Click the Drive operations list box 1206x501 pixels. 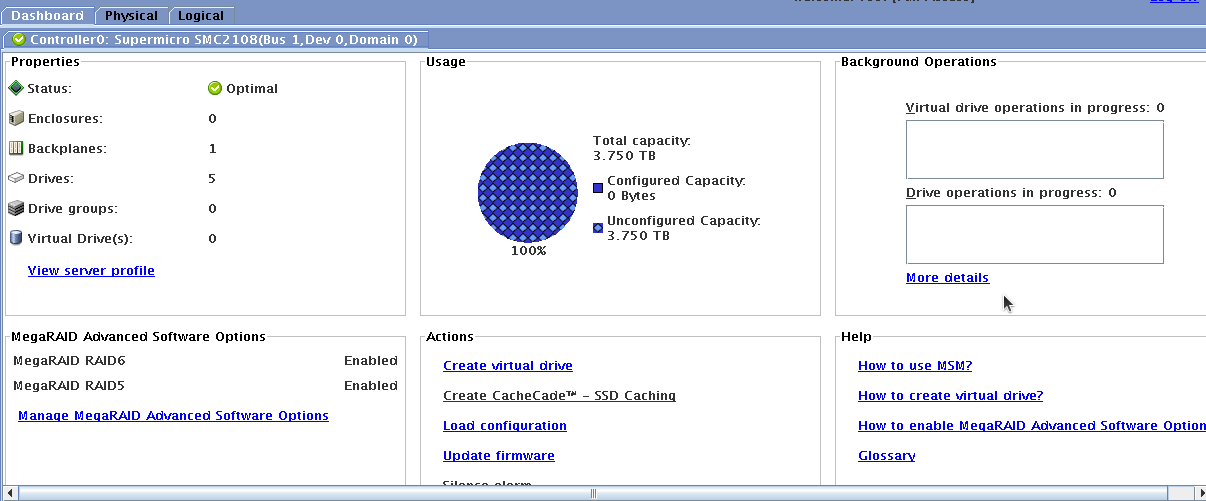(x=1035, y=234)
